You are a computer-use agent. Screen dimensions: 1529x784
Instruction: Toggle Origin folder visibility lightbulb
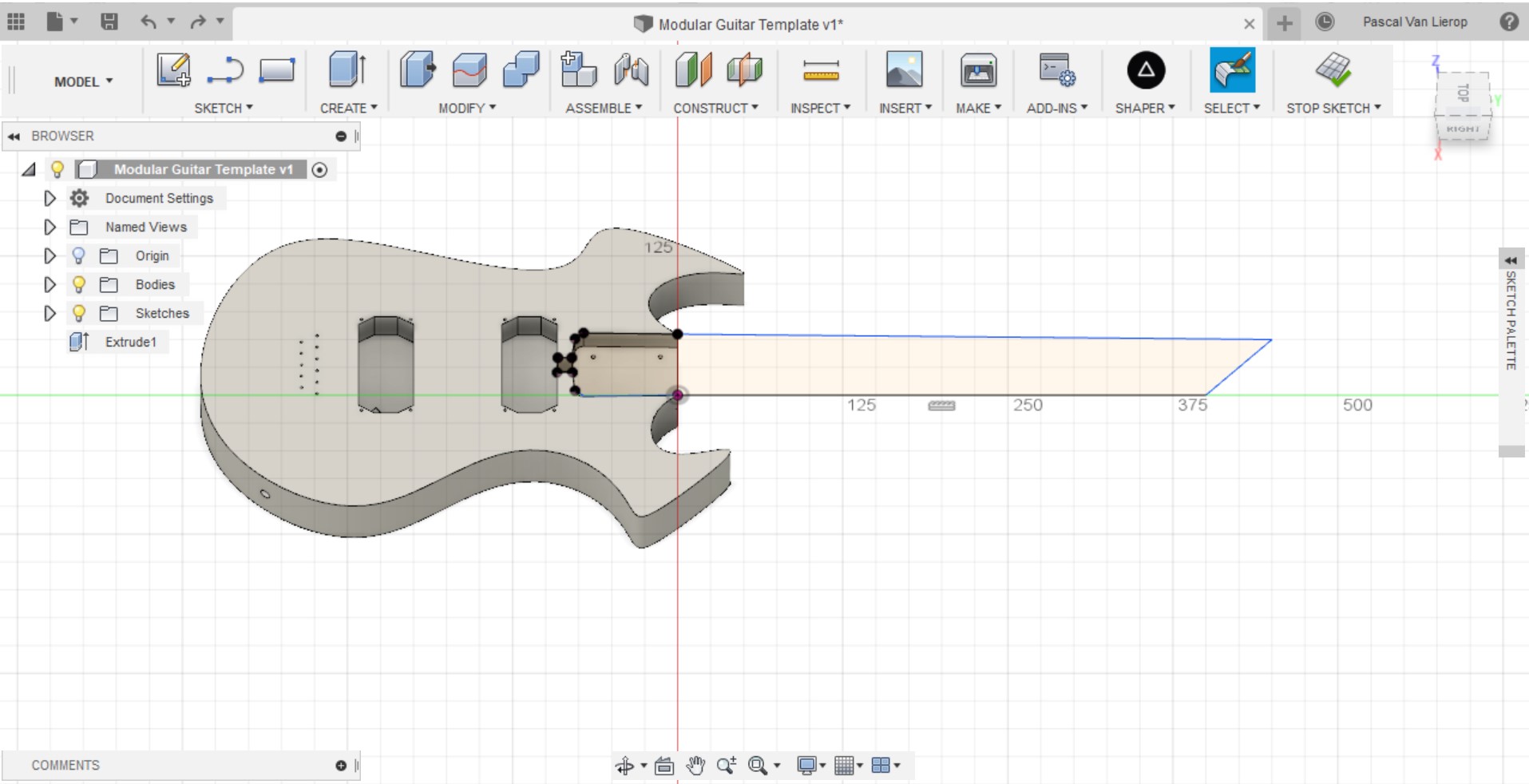click(78, 255)
